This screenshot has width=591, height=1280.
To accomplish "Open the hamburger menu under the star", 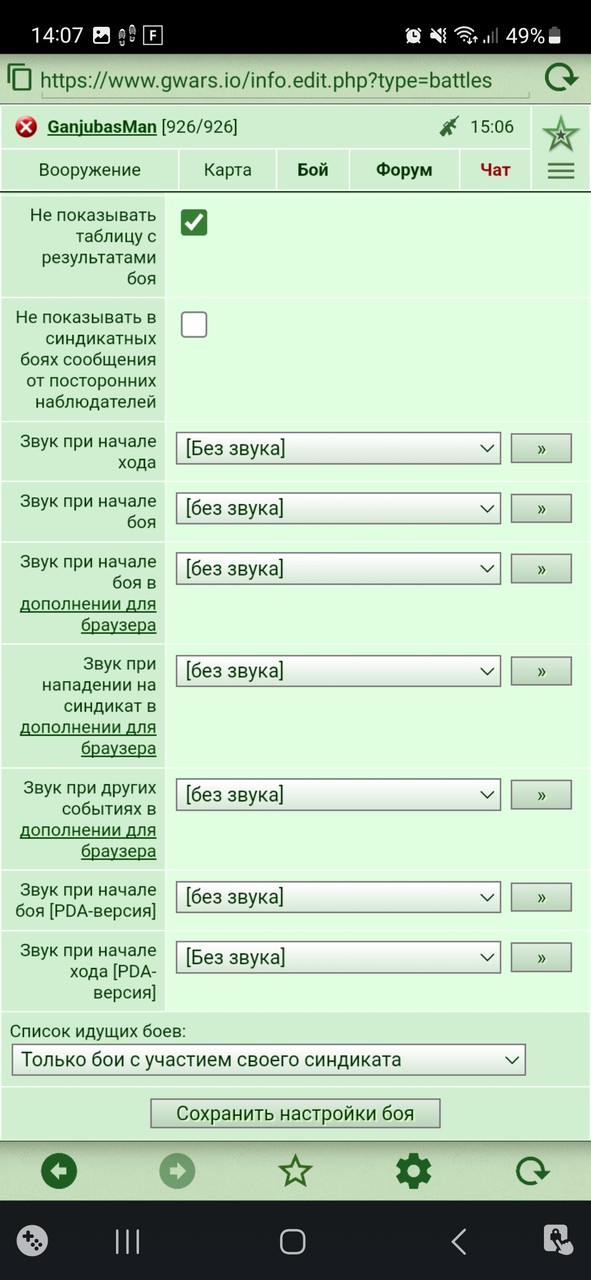I will pos(561,171).
